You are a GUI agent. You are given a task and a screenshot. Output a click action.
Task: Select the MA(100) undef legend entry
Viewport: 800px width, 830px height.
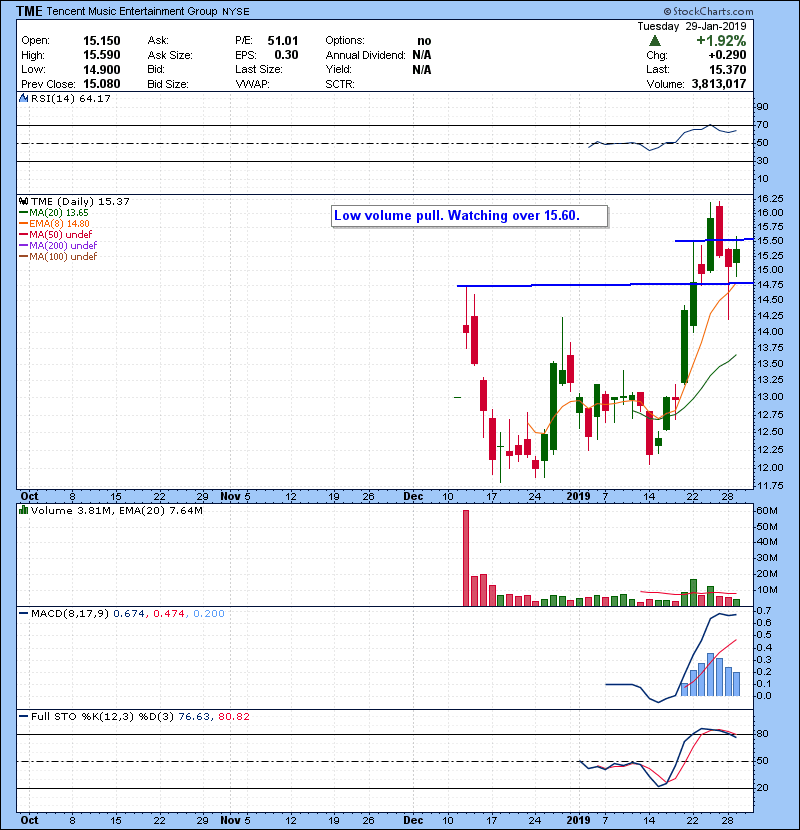pyautogui.click(x=58, y=256)
